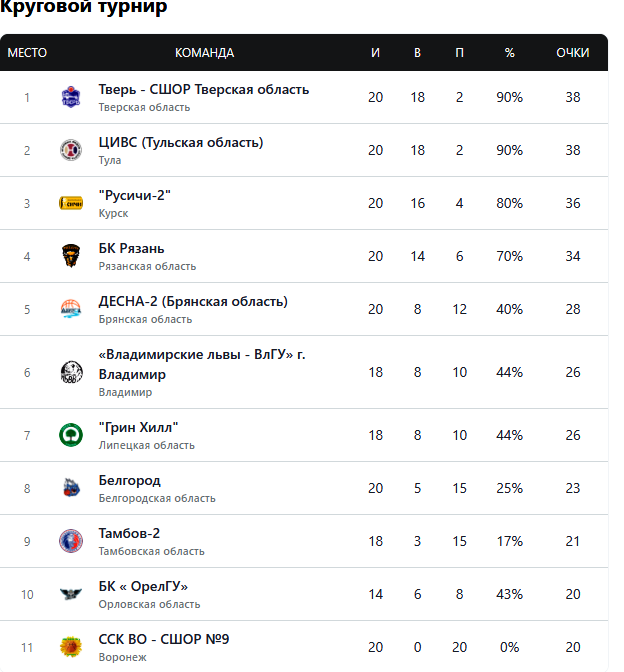The image size is (624, 672).
Task: Click the green Грин Хилл logo
Action: [71, 435]
